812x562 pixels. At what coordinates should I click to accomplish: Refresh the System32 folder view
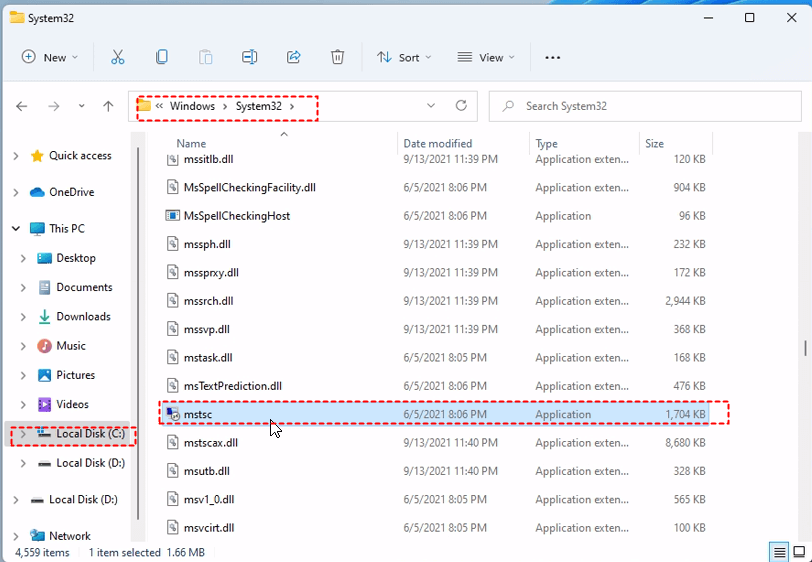pyautogui.click(x=461, y=106)
